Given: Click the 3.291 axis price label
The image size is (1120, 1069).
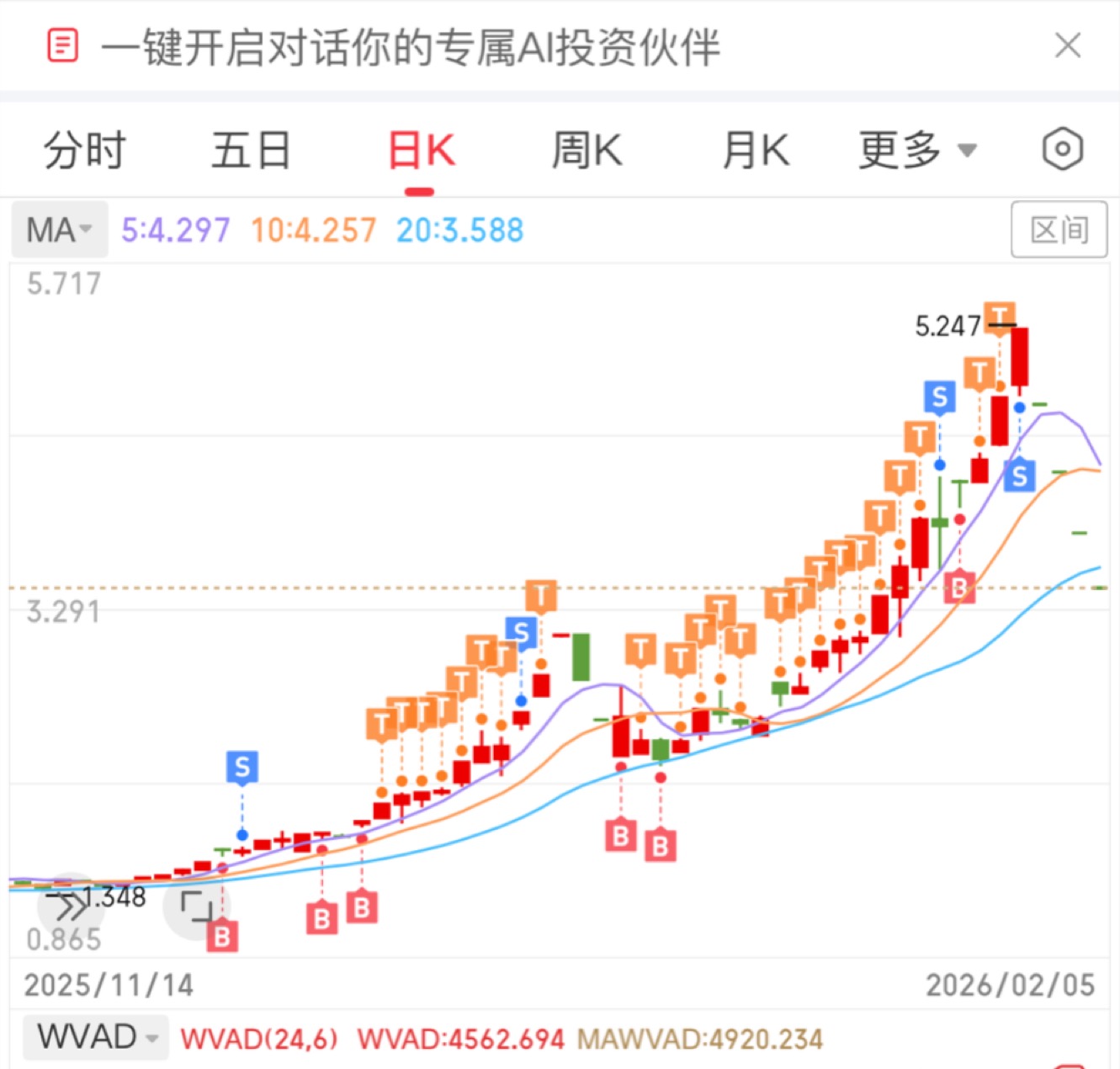Looking at the screenshot, I should pyautogui.click(x=63, y=612).
